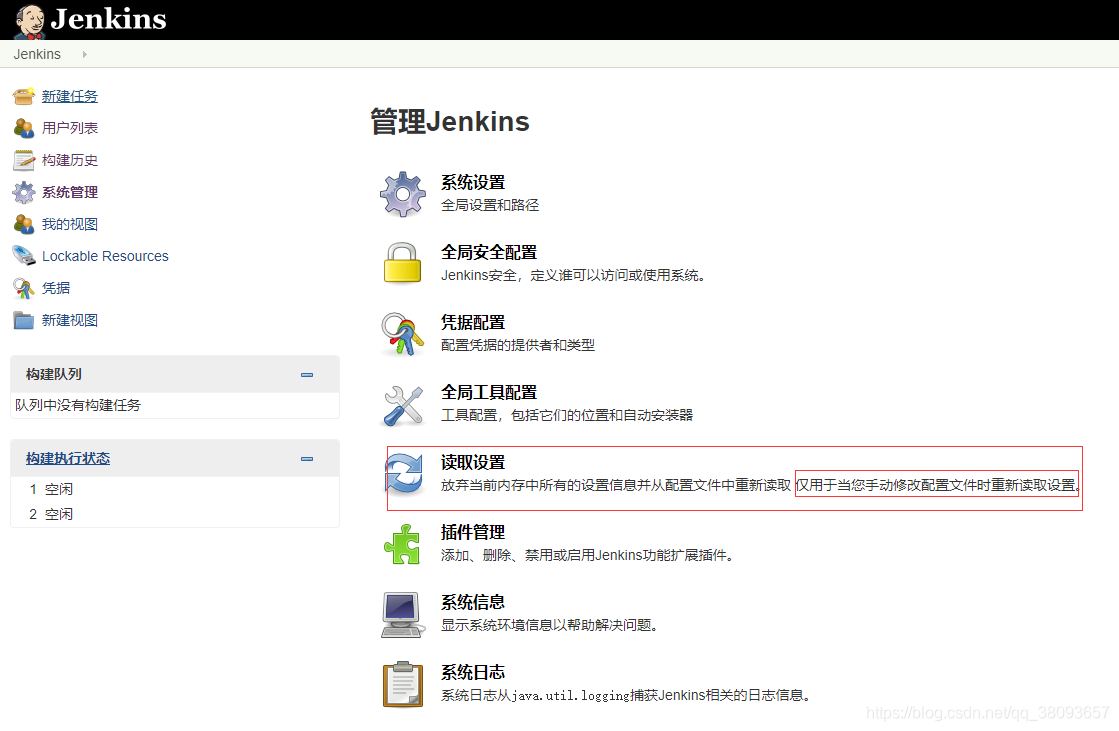1119x731 pixels.
Task: Click the 工具配置 description text
Action: [567, 415]
